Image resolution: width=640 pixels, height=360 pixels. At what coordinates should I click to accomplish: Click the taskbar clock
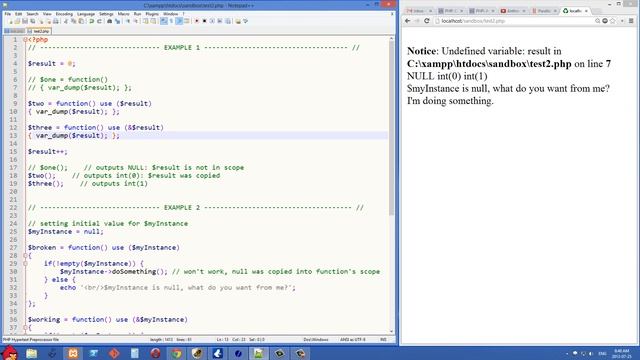pyautogui.click(x=621, y=353)
